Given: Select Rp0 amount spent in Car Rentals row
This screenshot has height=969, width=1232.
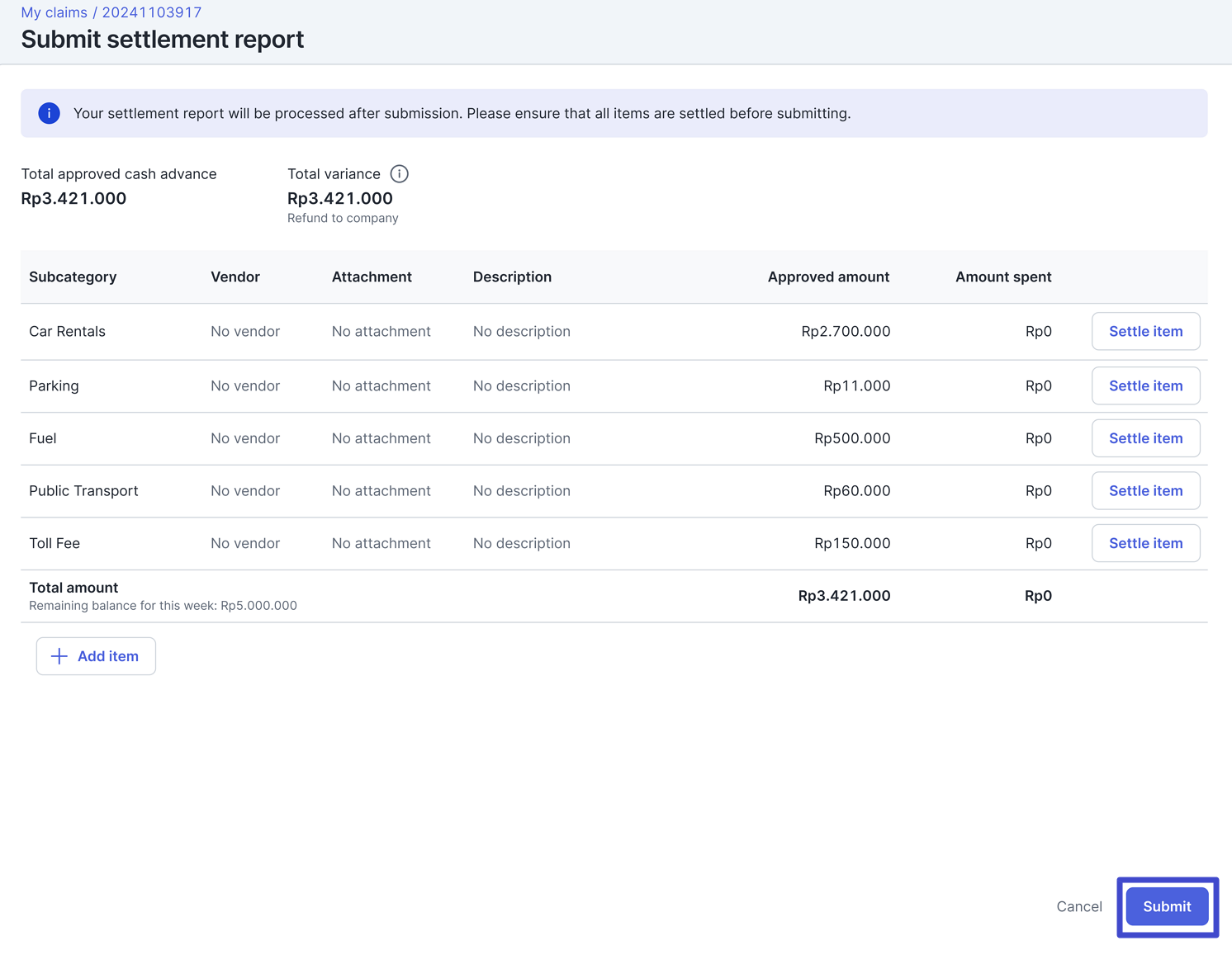Looking at the screenshot, I should coord(1038,331).
